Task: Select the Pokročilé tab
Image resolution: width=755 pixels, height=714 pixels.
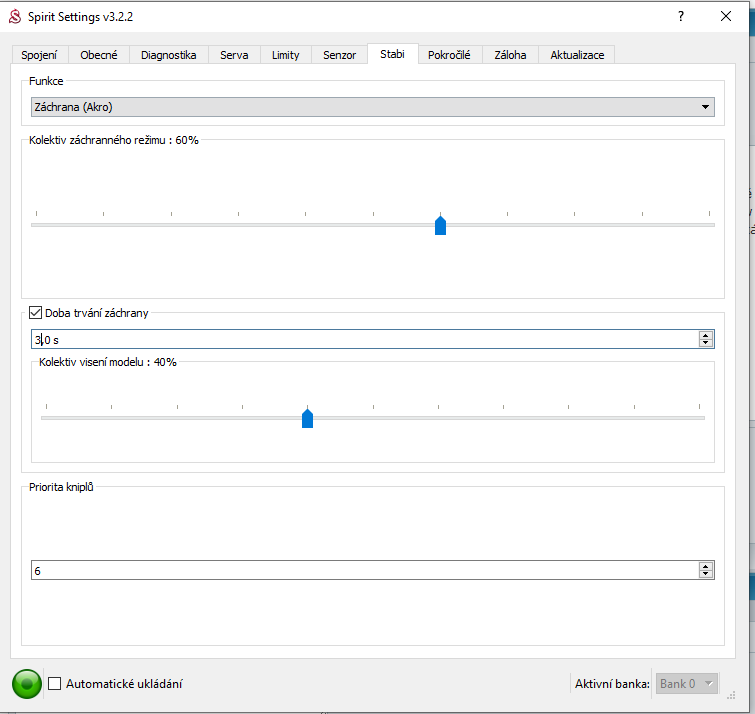Action: [449, 55]
